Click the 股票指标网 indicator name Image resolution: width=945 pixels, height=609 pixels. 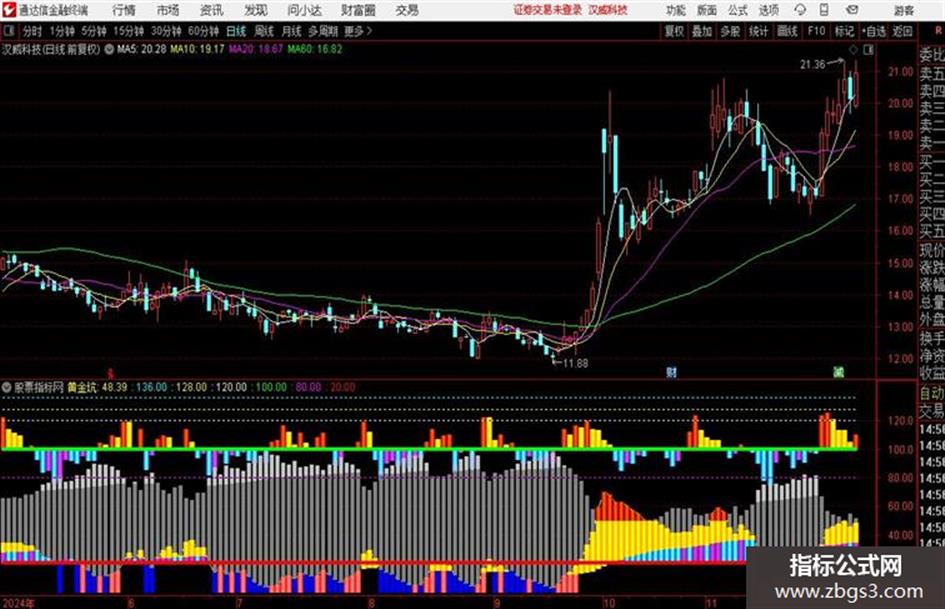[39, 387]
